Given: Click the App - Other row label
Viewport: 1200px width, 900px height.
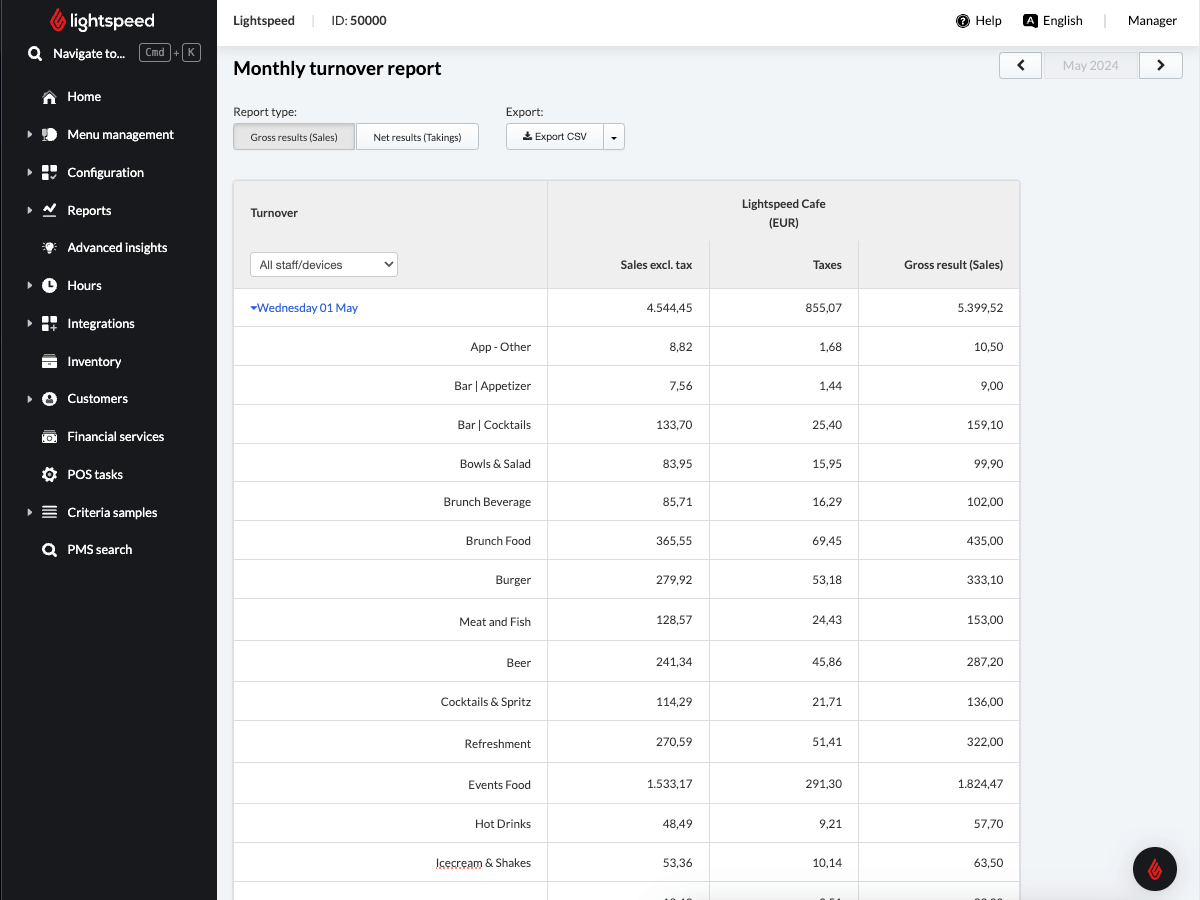Looking at the screenshot, I should click(x=501, y=347).
